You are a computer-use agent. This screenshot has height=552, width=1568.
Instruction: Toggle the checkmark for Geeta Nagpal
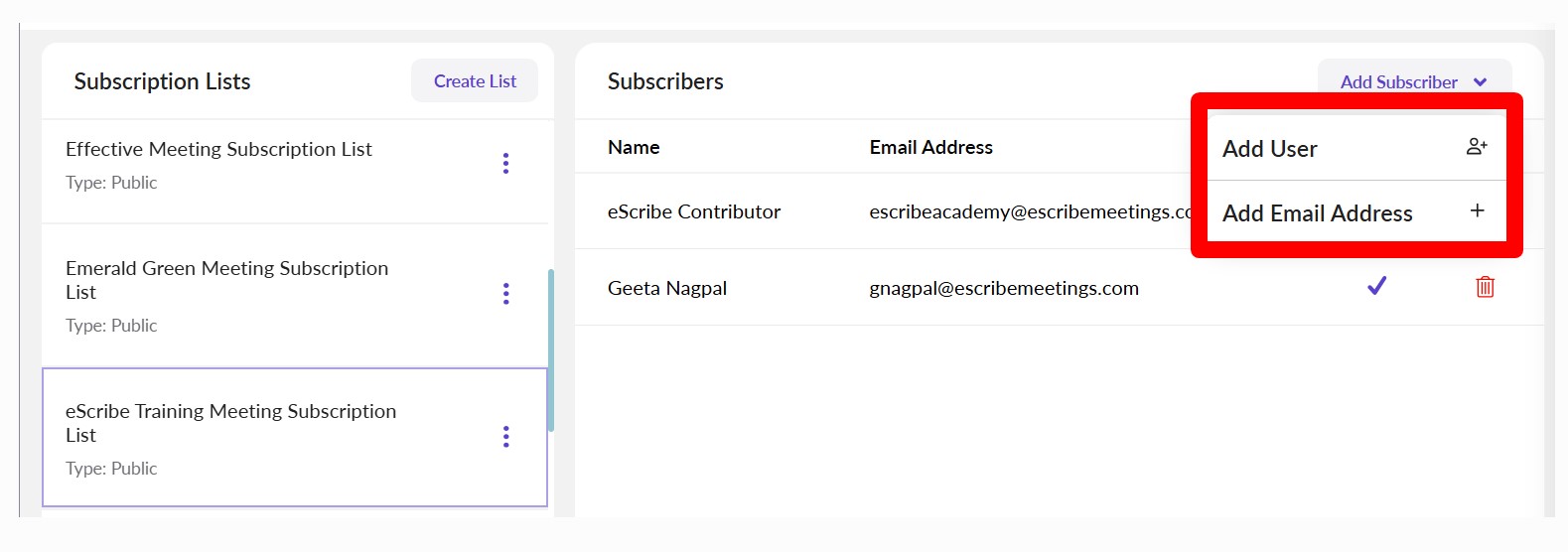1376,286
